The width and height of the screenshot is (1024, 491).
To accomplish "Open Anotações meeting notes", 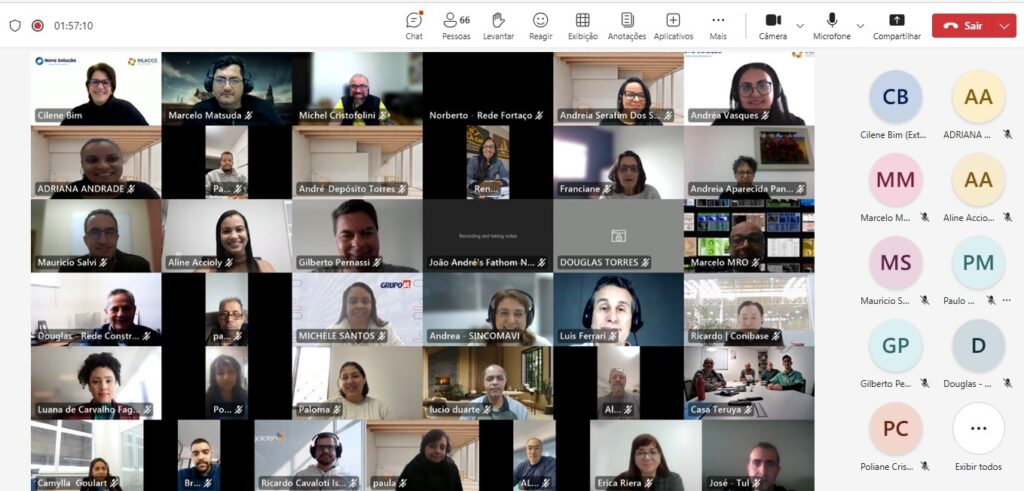I will 627,25.
